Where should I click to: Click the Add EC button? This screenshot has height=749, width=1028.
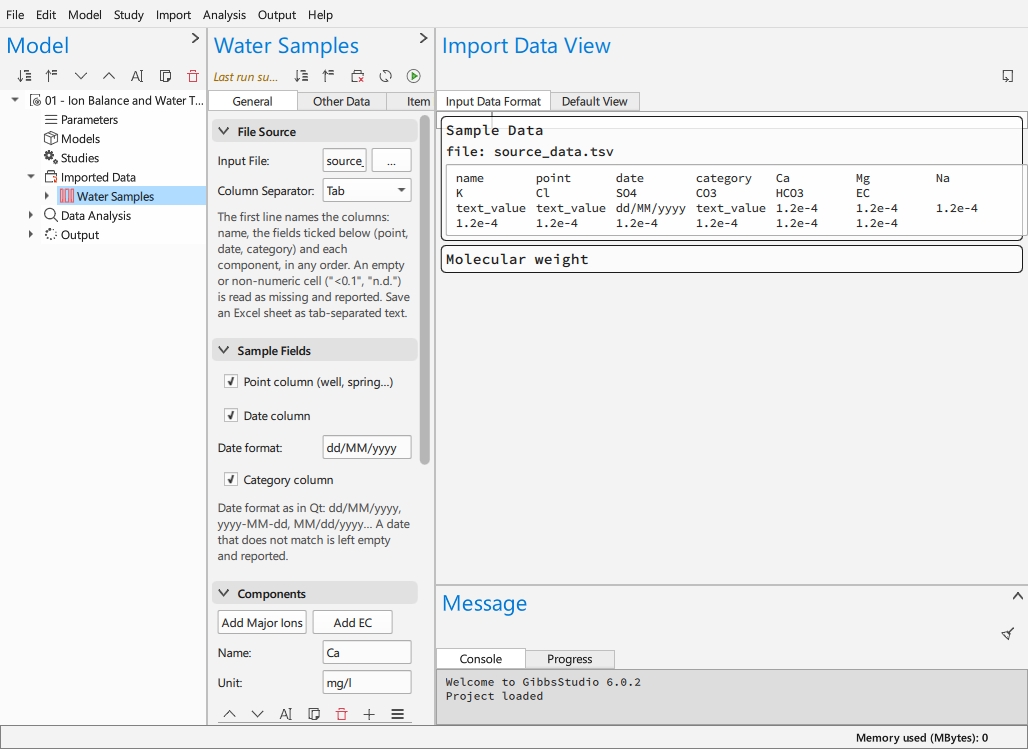pyautogui.click(x=353, y=622)
